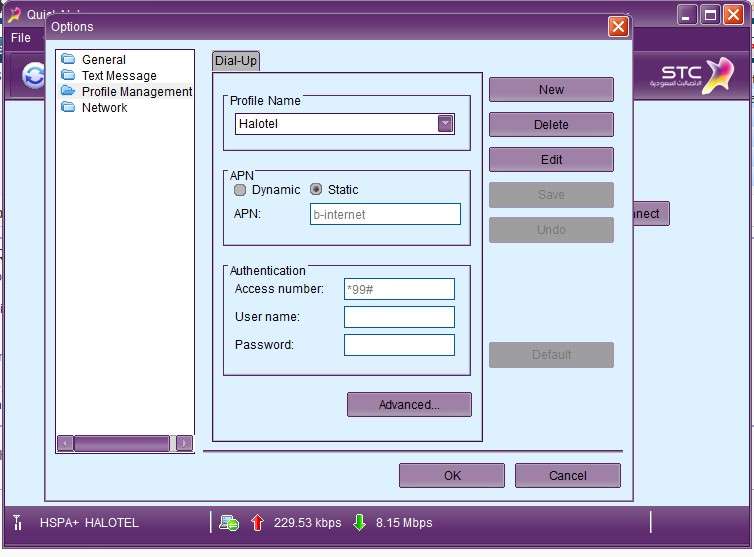
Task: Click the network connection status icon
Action: [229, 522]
